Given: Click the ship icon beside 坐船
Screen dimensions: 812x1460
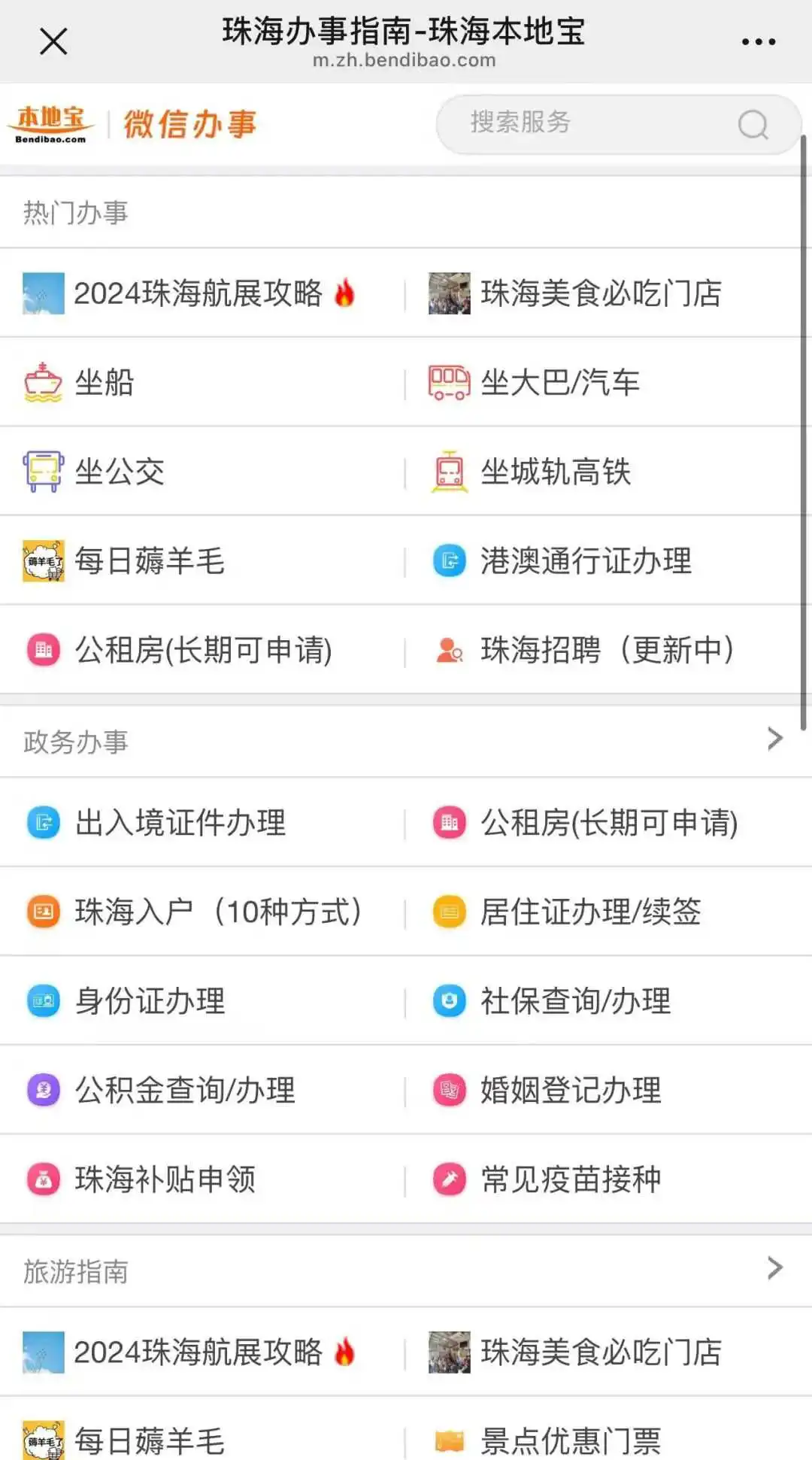Looking at the screenshot, I should pyautogui.click(x=43, y=382).
